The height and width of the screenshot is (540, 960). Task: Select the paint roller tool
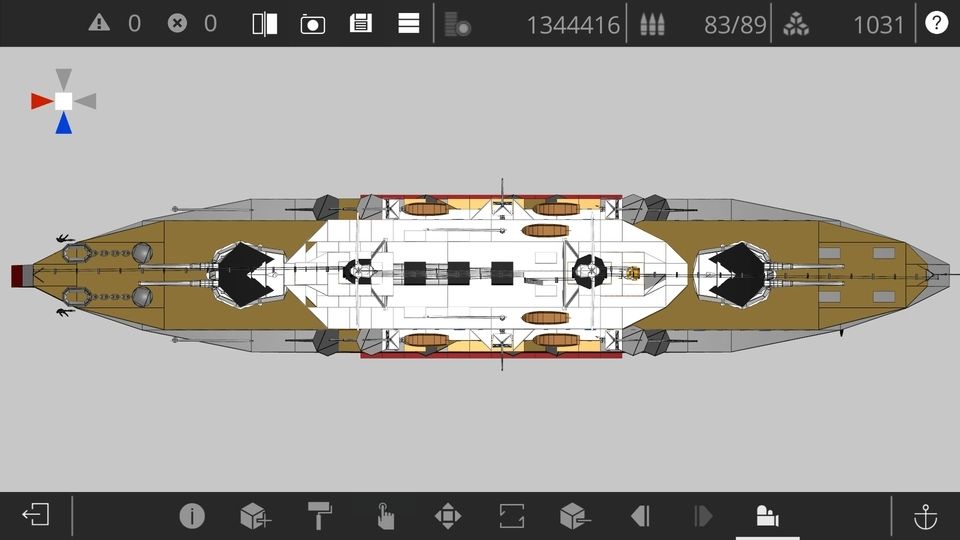pos(320,516)
